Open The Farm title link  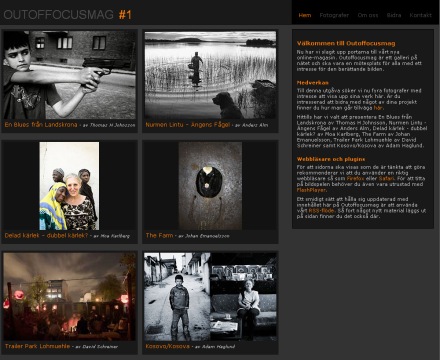point(159,235)
